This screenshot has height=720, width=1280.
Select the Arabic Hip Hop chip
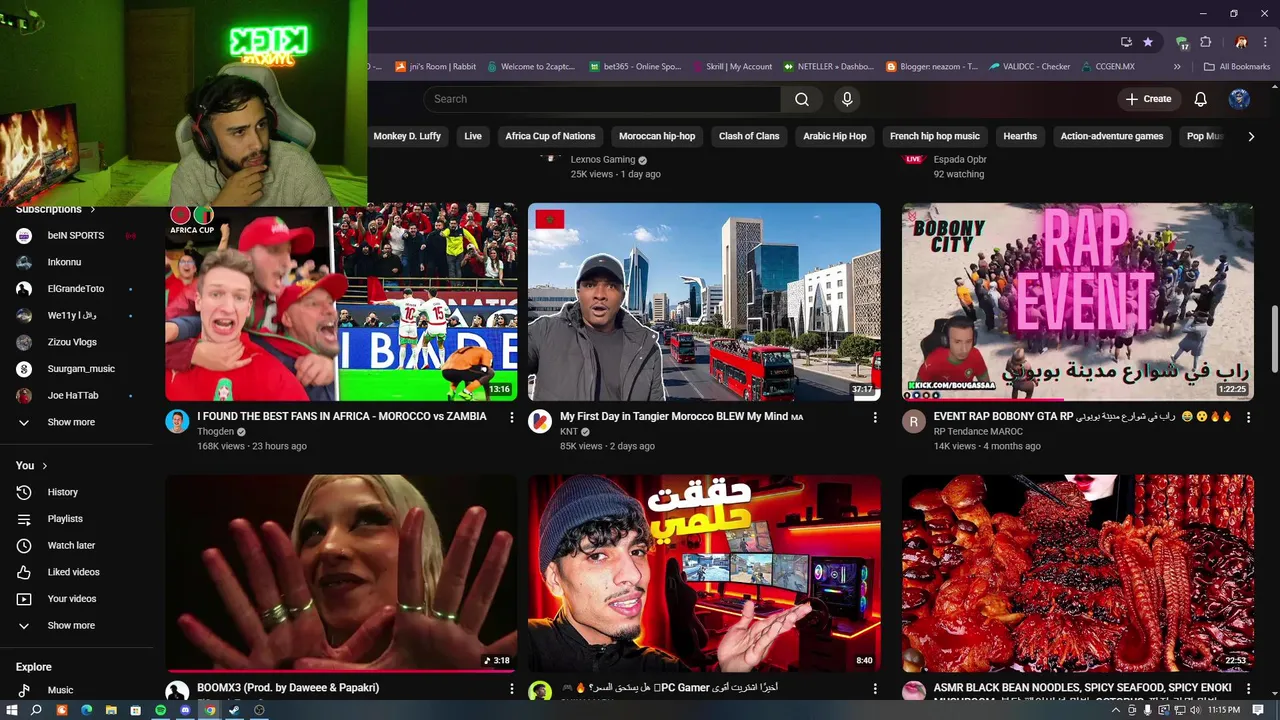coord(835,136)
